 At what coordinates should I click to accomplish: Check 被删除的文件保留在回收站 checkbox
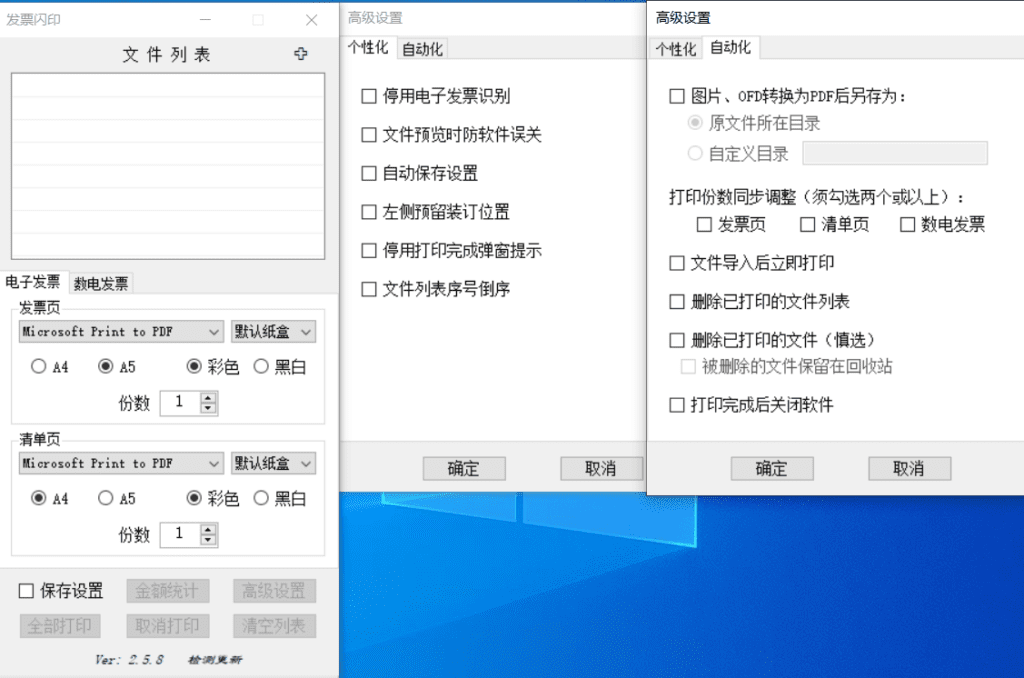688,366
